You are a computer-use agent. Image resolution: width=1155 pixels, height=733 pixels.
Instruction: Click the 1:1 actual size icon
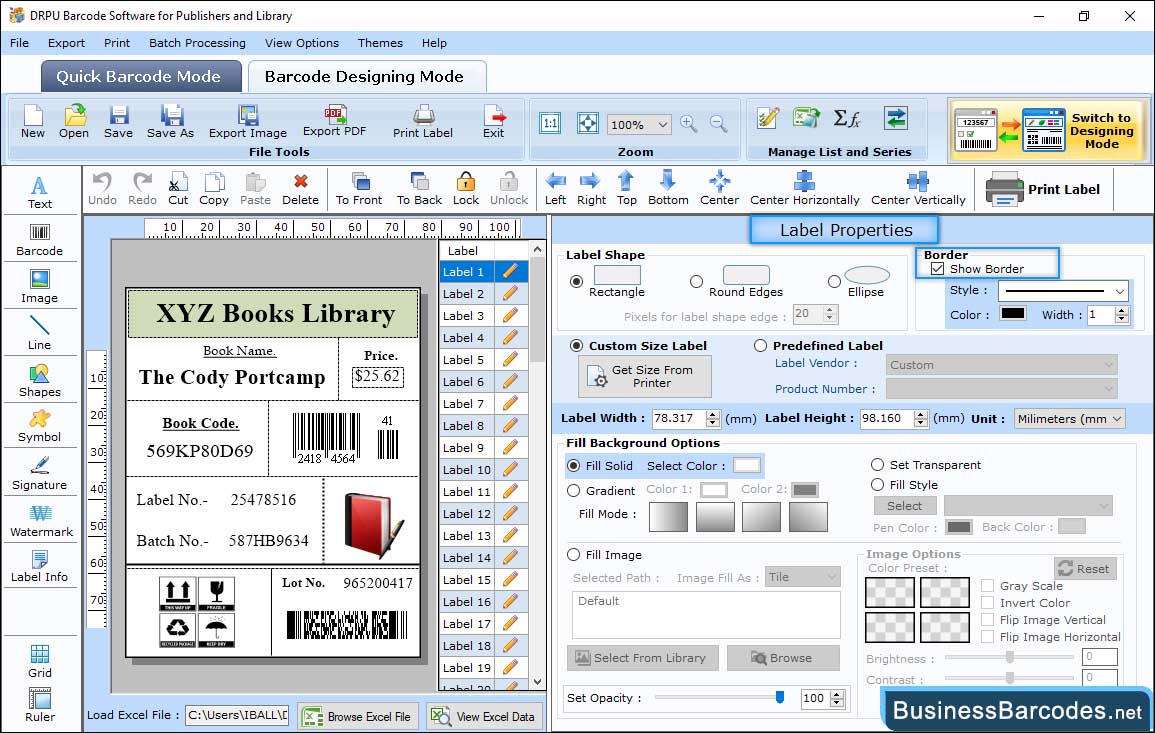click(x=550, y=124)
